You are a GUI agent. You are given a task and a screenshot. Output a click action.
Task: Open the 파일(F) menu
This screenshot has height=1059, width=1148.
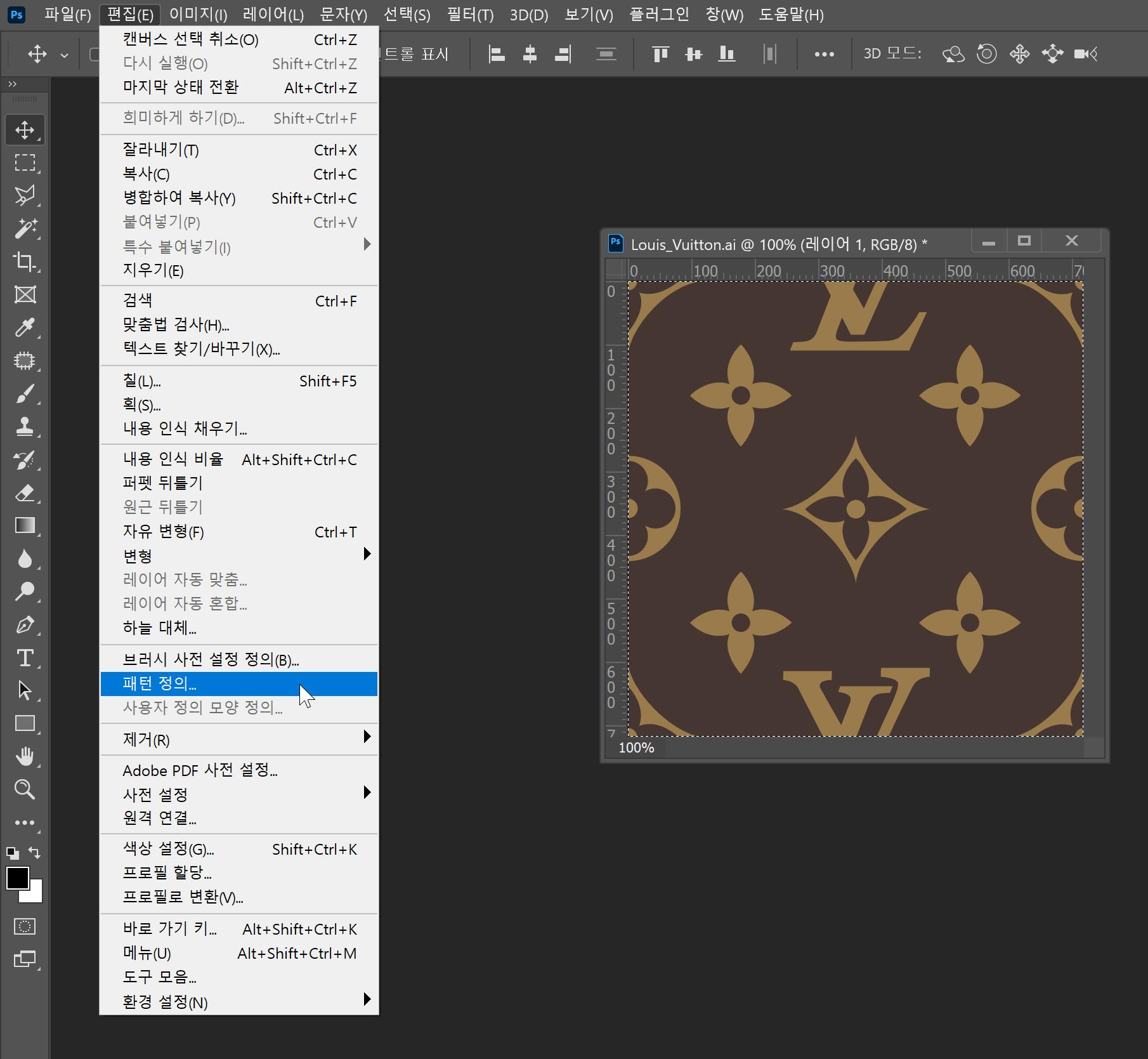tap(68, 14)
